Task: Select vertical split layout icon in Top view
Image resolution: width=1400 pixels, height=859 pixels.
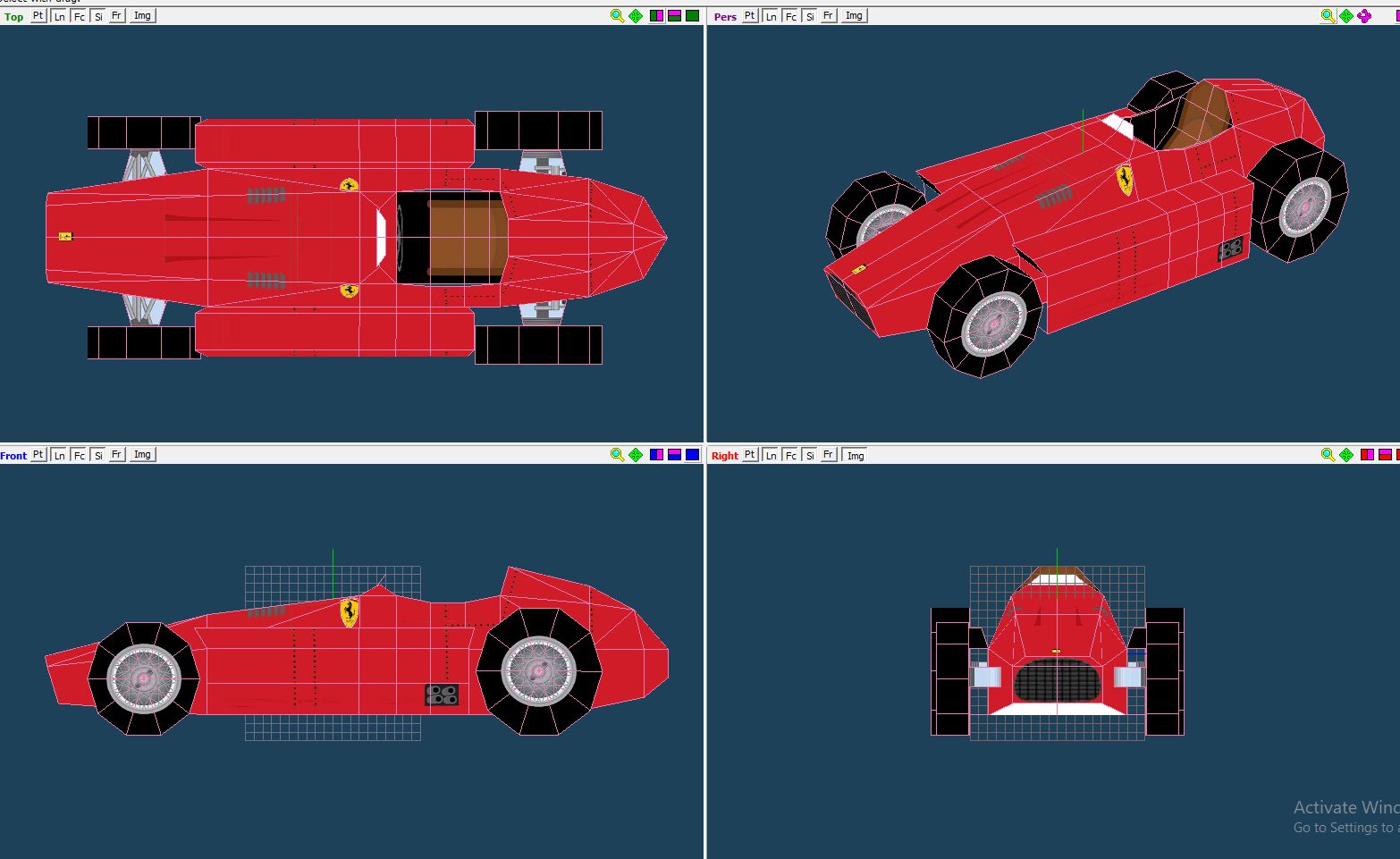Action: click(656, 16)
